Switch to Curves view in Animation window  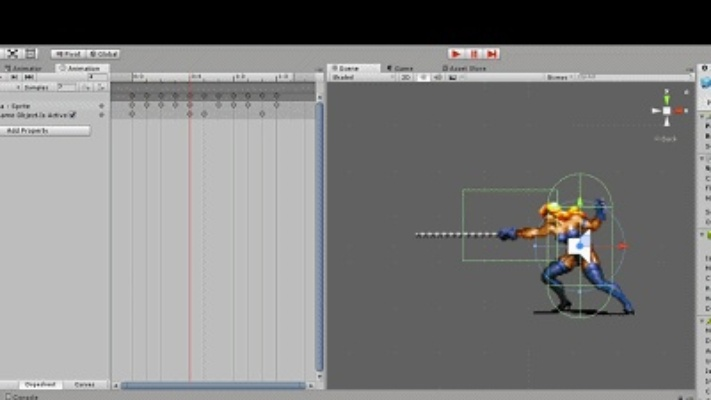tap(84, 384)
